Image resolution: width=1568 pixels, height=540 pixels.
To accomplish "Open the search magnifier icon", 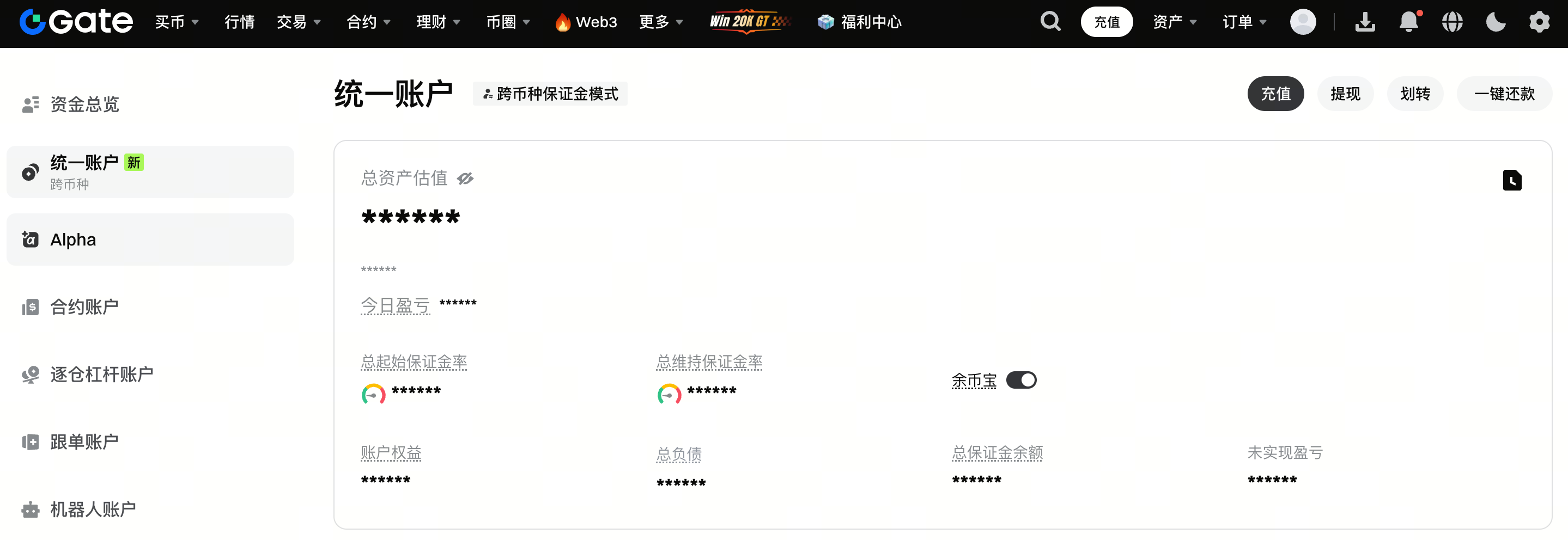I will pyautogui.click(x=1050, y=22).
